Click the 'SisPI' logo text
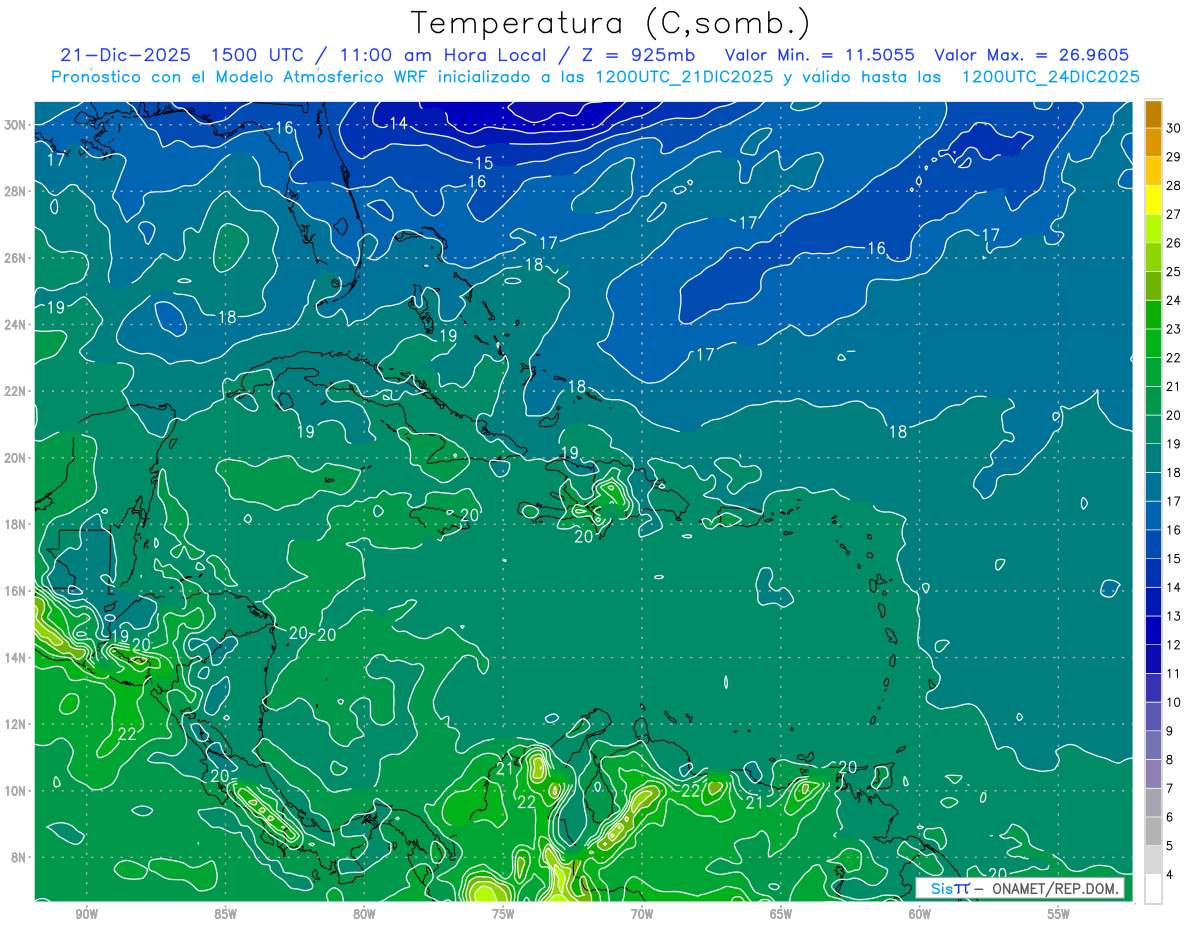The height and width of the screenshot is (927, 1200). (x=950, y=889)
